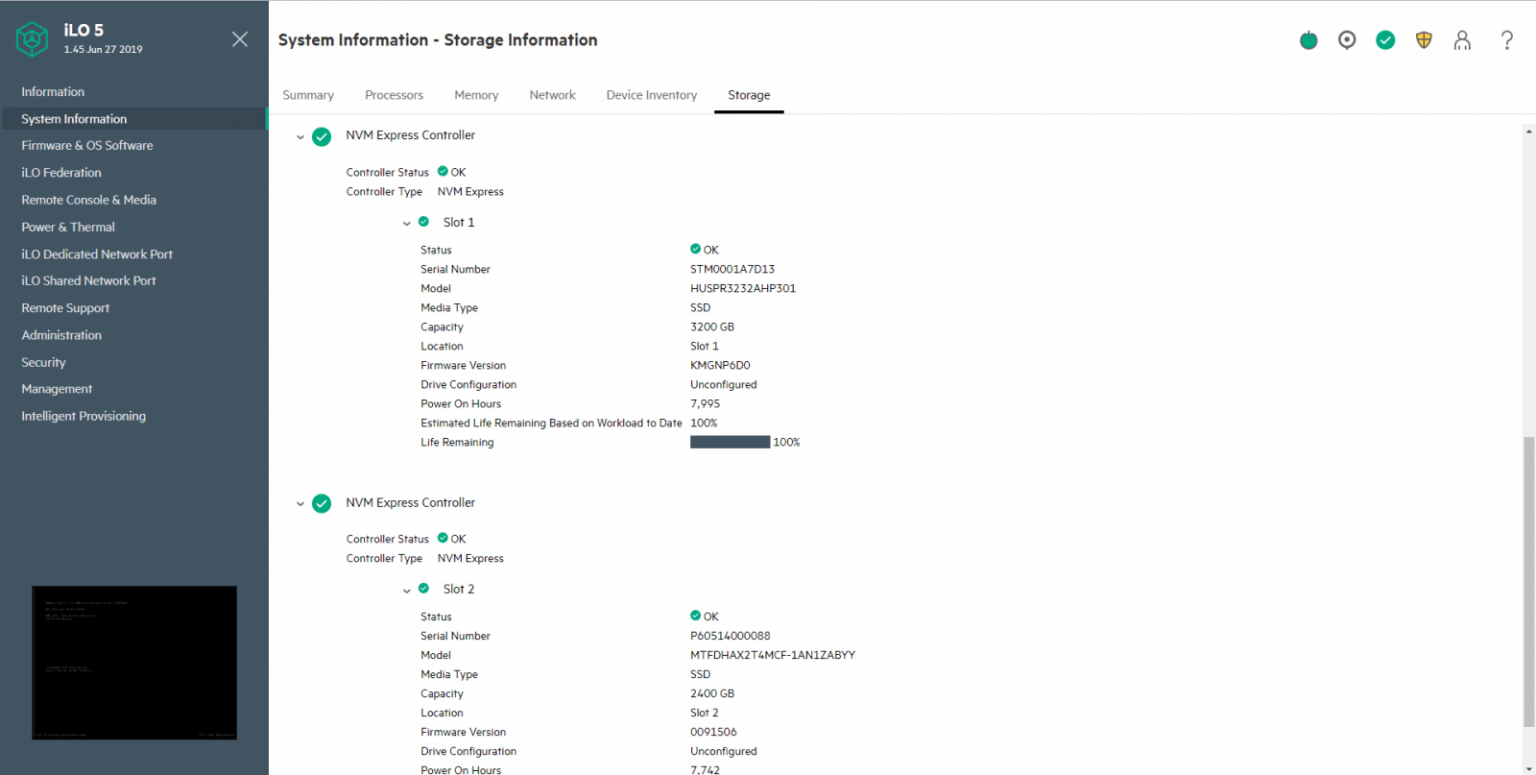Screen dimensions: 1536x775
Task: Select System Information in the sidebar
Action: [x=134, y=119]
